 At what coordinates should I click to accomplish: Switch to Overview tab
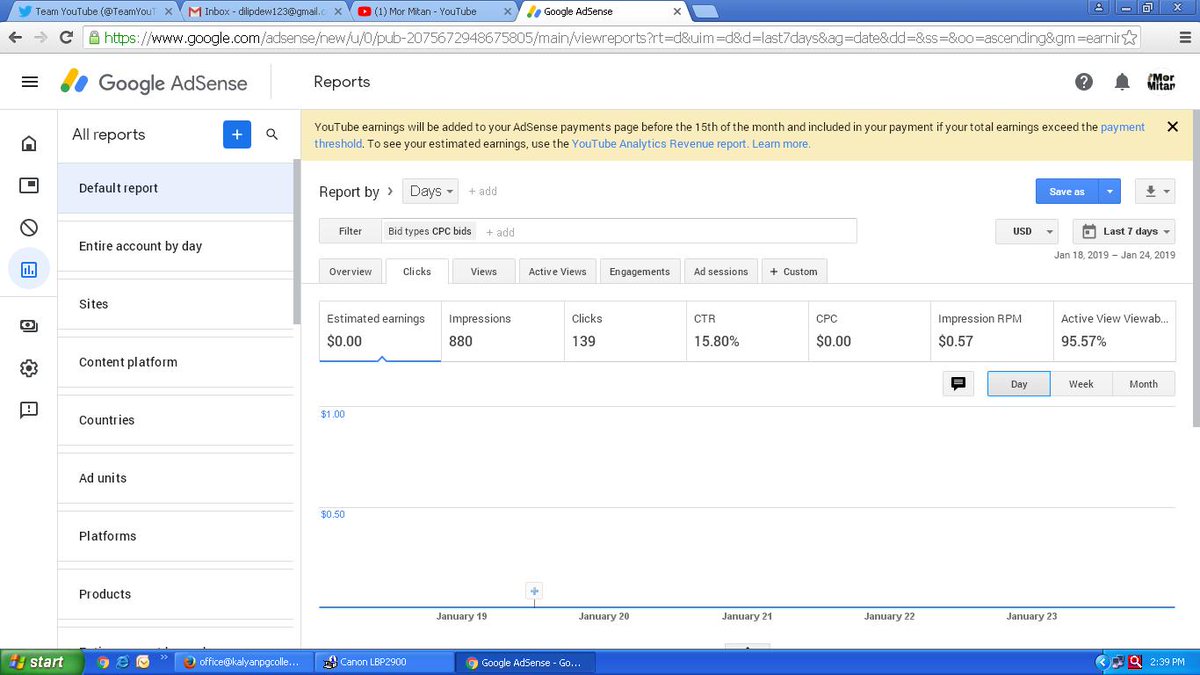tap(350, 271)
